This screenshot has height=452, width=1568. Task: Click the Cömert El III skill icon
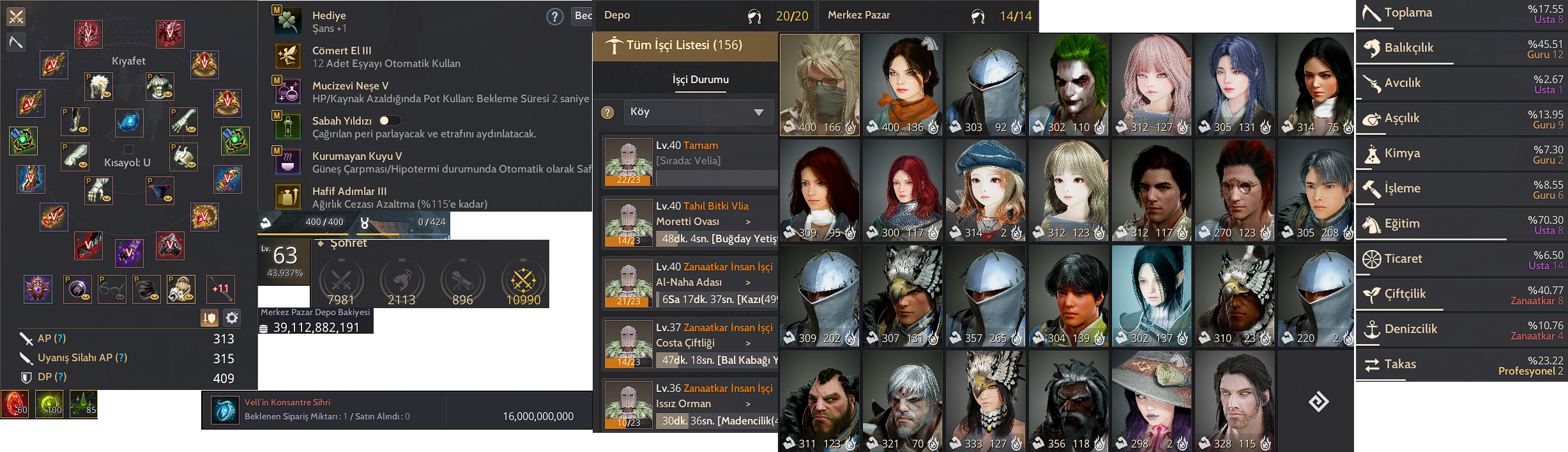(288, 56)
